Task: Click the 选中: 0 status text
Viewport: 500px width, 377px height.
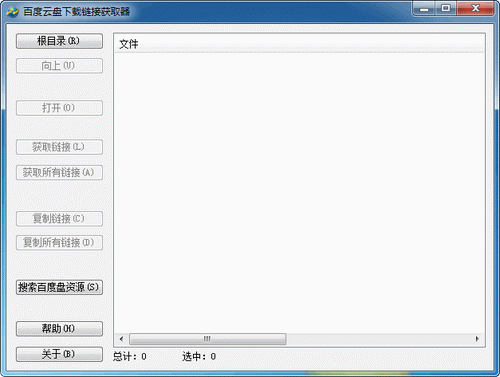Action: [x=199, y=357]
